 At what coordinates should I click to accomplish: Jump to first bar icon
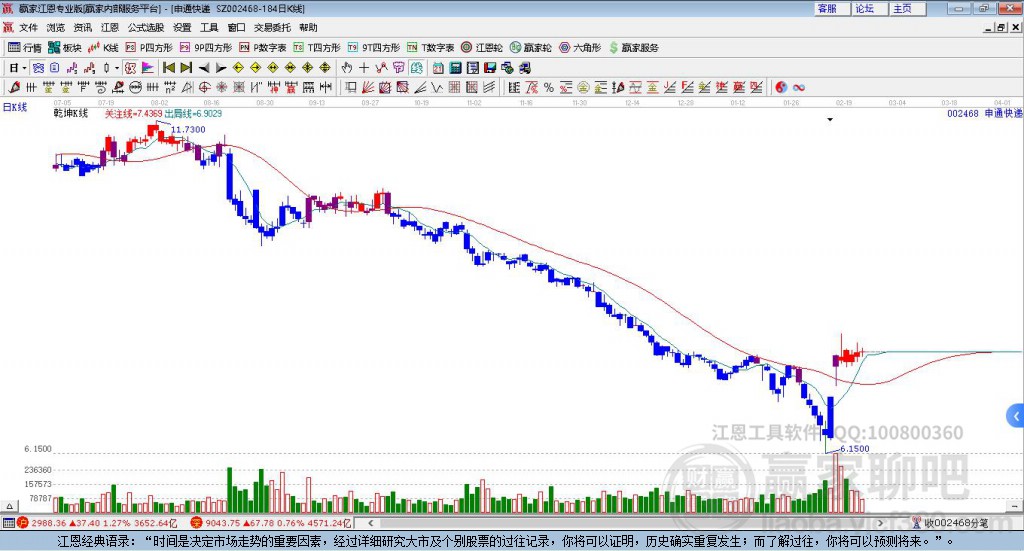click(x=168, y=68)
